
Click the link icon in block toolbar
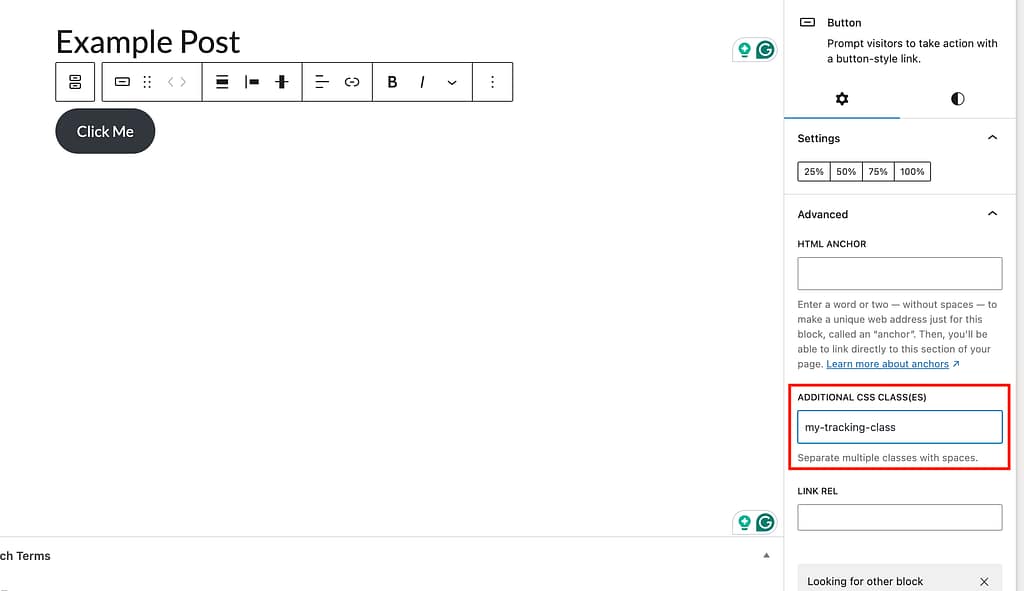352,82
